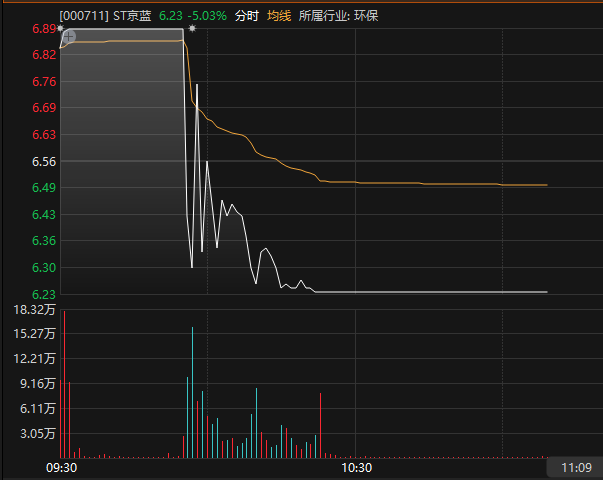
Task: Click the 6.23 limit-down axis label
Action: click(44, 295)
